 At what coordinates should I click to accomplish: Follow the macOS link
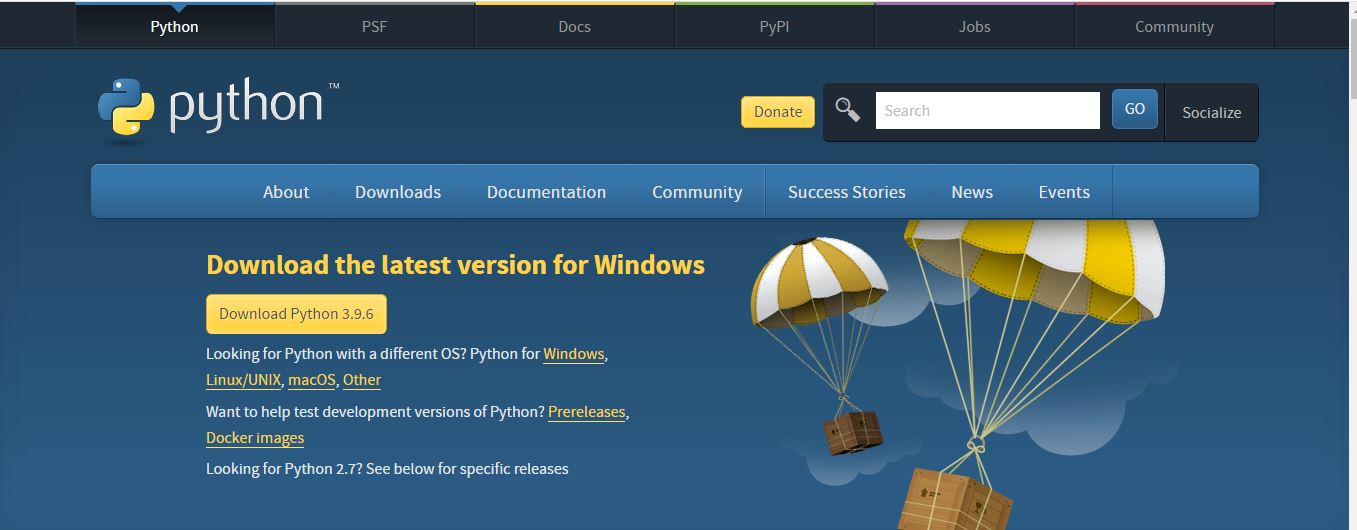click(x=312, y=380)
